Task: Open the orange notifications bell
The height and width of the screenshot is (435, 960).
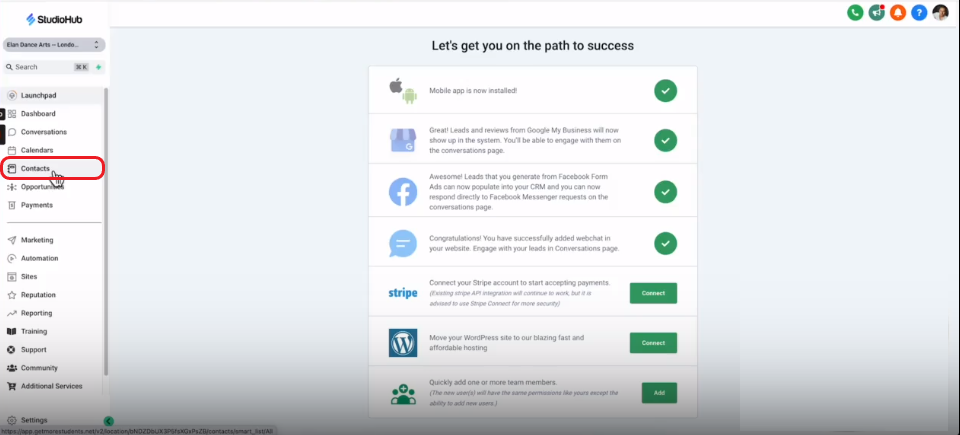Action: click(898, 12)
